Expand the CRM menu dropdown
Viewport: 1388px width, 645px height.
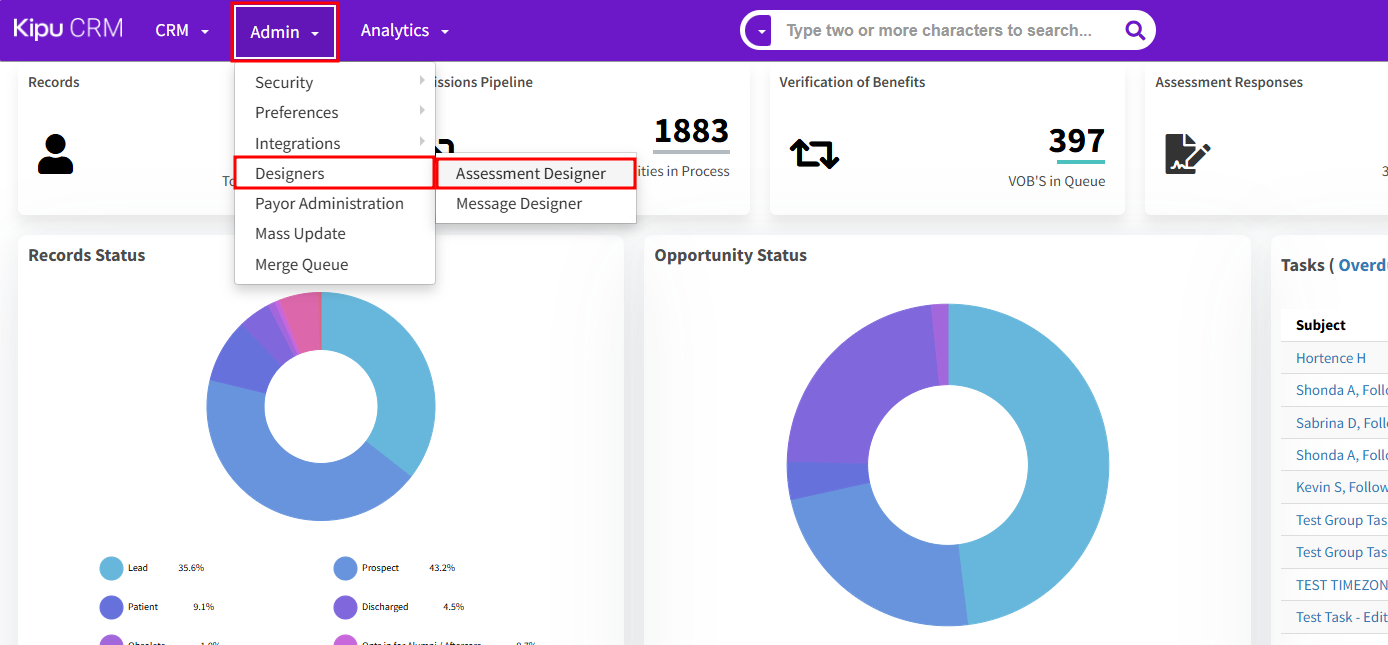coord(182,31)
